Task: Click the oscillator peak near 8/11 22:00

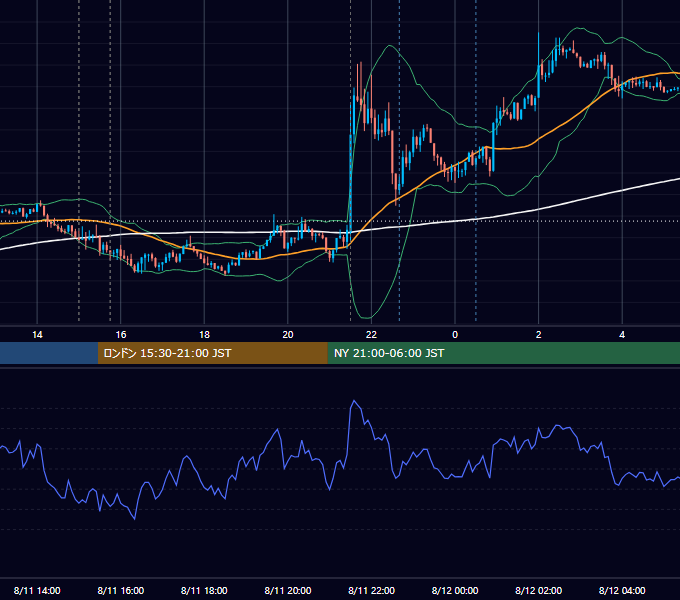Action: point(354,401)
